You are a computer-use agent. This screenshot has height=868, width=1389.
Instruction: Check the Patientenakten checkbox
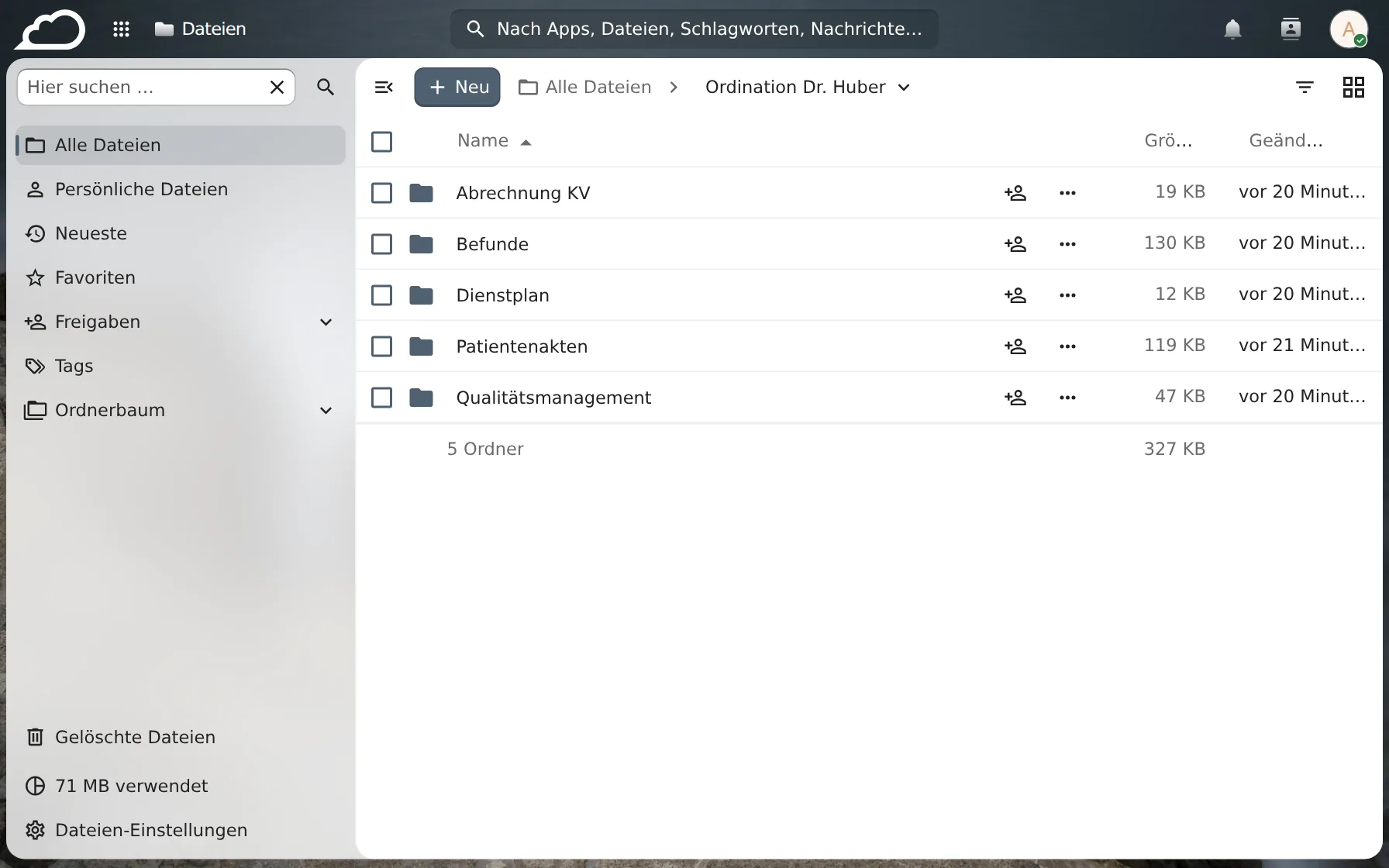click(x=381, y=346)
